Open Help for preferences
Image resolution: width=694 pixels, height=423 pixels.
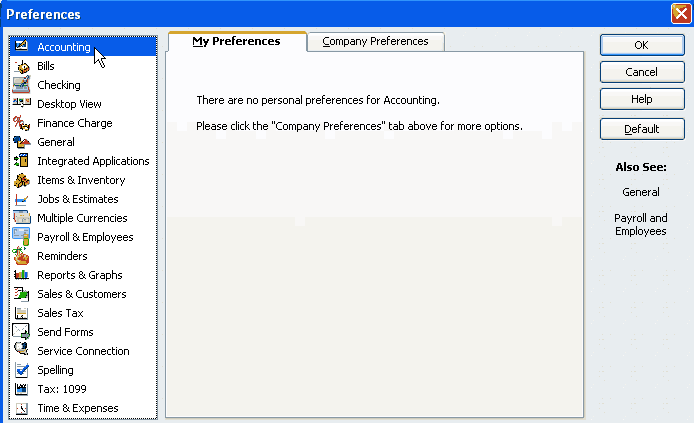point(641,99)
